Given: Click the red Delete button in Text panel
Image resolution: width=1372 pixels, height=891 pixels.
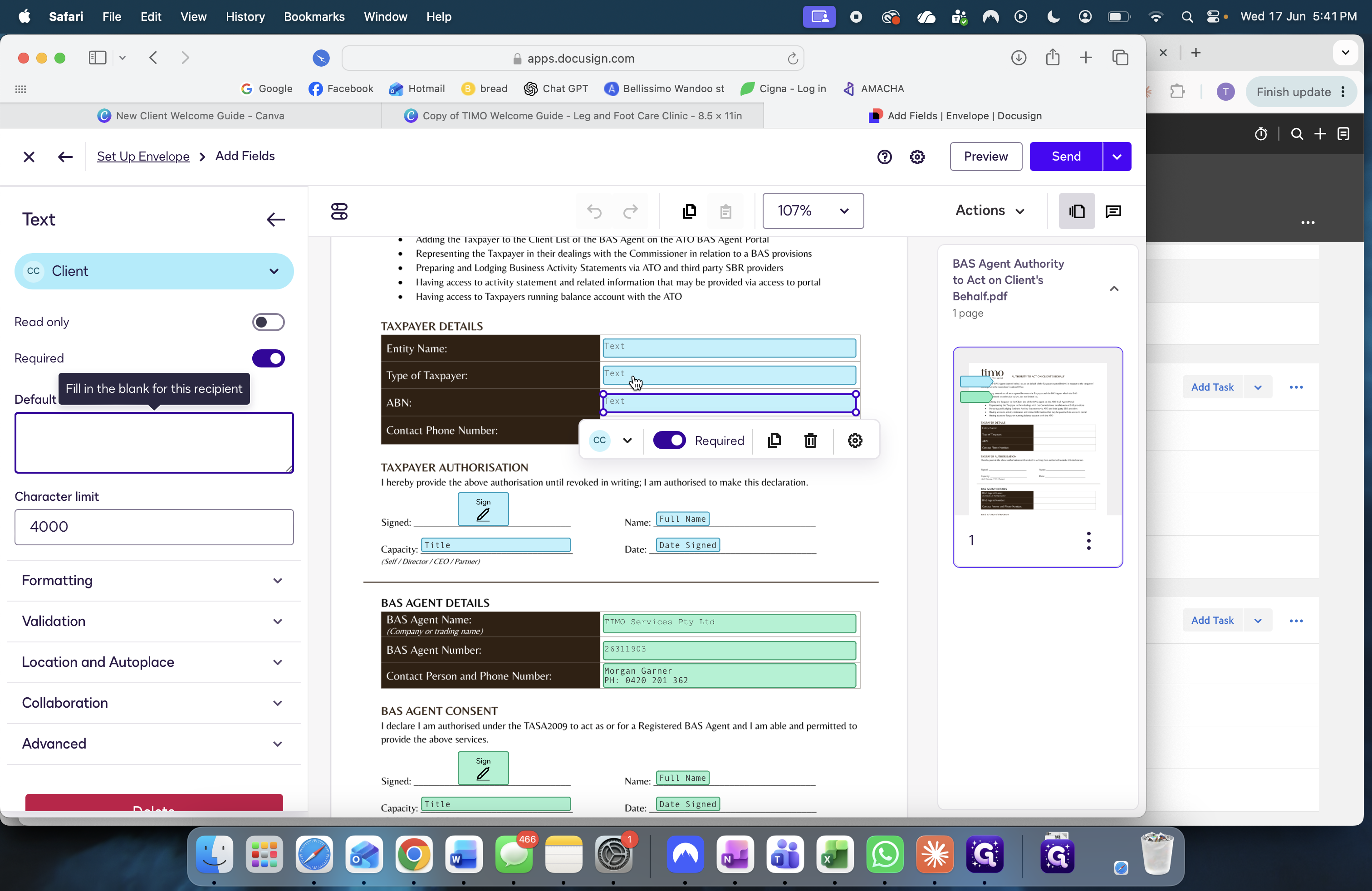Looking at the screenshot, I should [x=154, y=803].
